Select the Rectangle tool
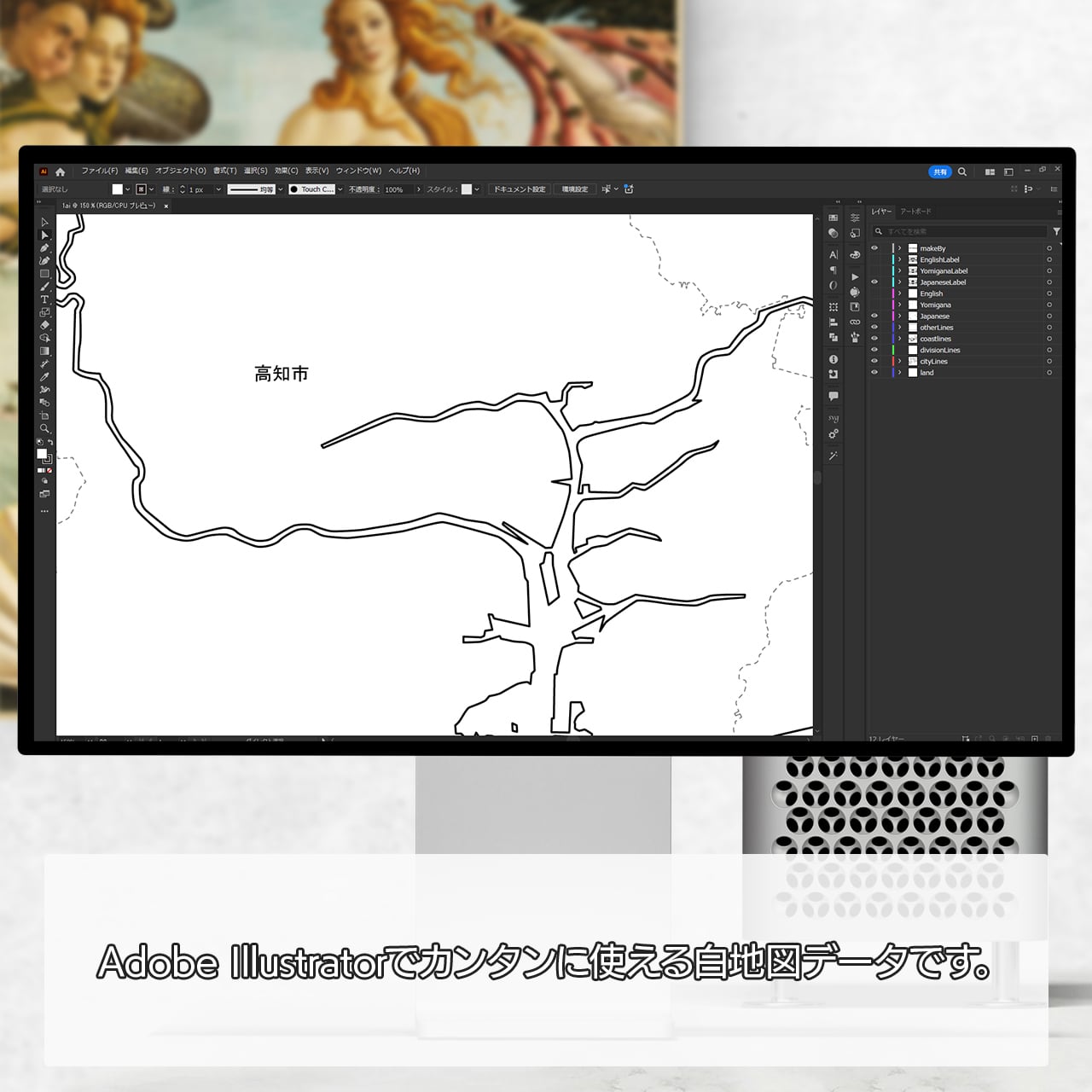1092x1092 pixels. (44, 274)
